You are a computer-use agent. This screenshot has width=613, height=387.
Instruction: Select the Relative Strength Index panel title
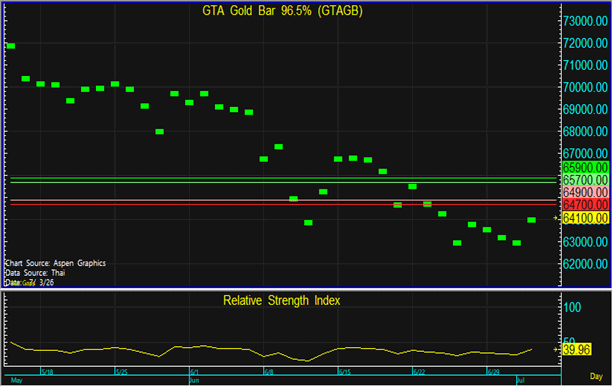[x=281, y=300]
